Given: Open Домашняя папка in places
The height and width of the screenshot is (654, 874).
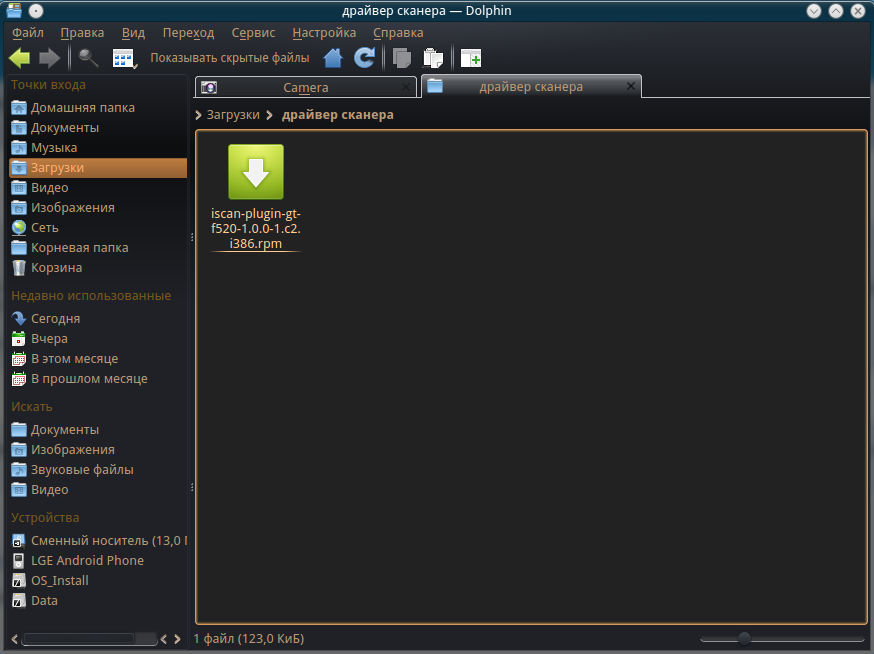Looking at the screenshot, I should (98, 108).
